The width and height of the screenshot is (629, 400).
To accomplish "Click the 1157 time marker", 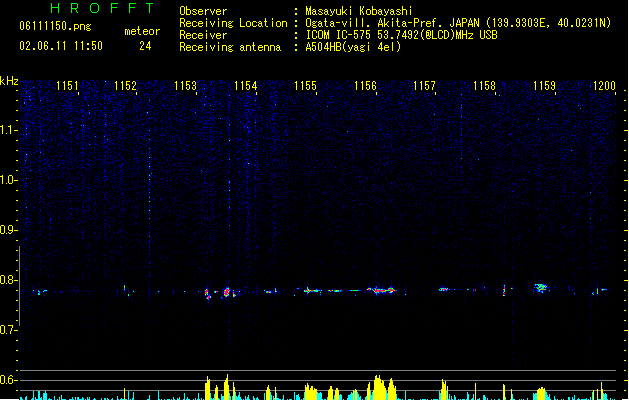I will (x=424, y=86).
